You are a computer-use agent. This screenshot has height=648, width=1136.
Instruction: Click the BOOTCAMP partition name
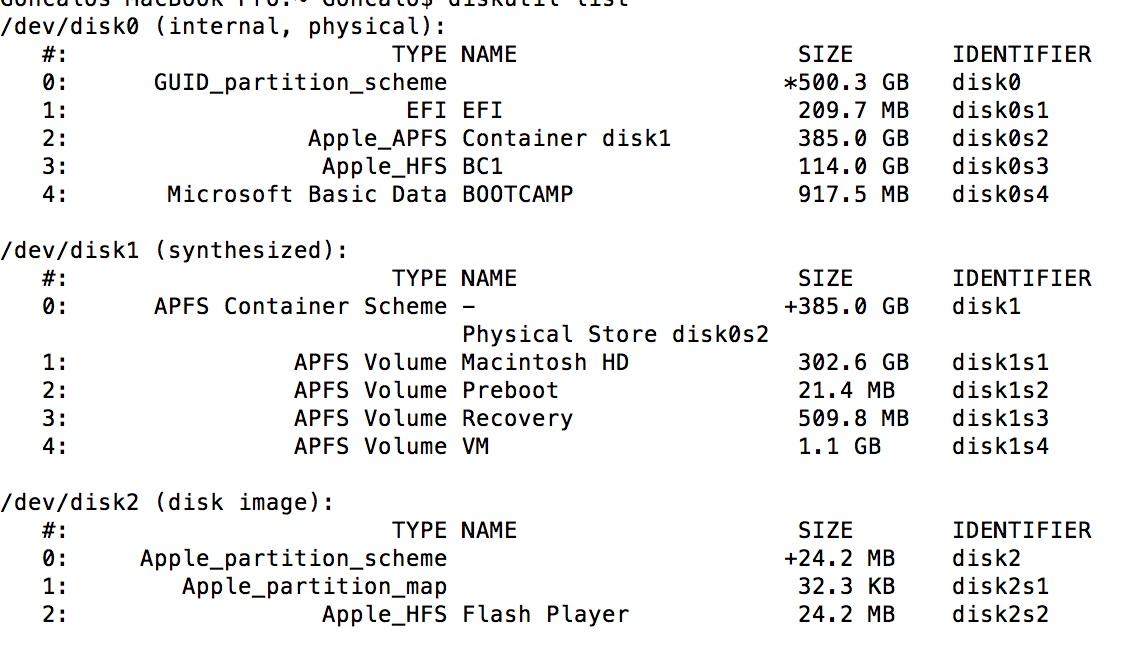tap(517, 194)
